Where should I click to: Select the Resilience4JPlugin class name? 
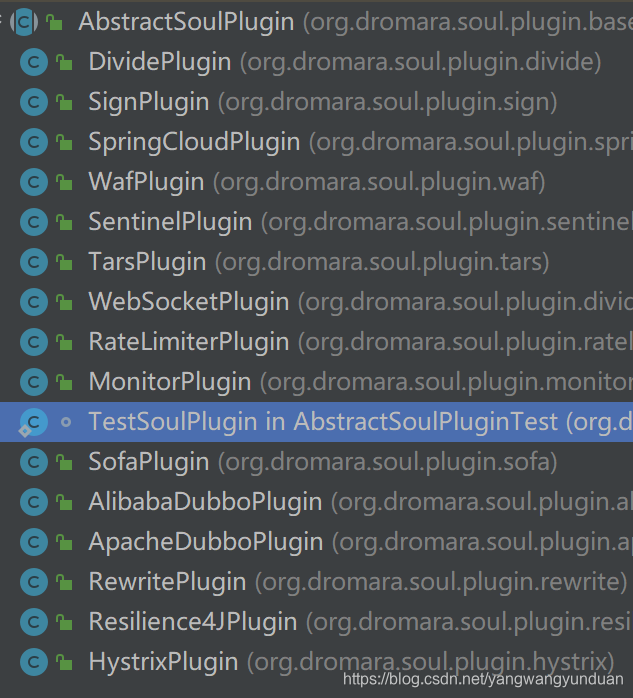[x=193, y=622]
